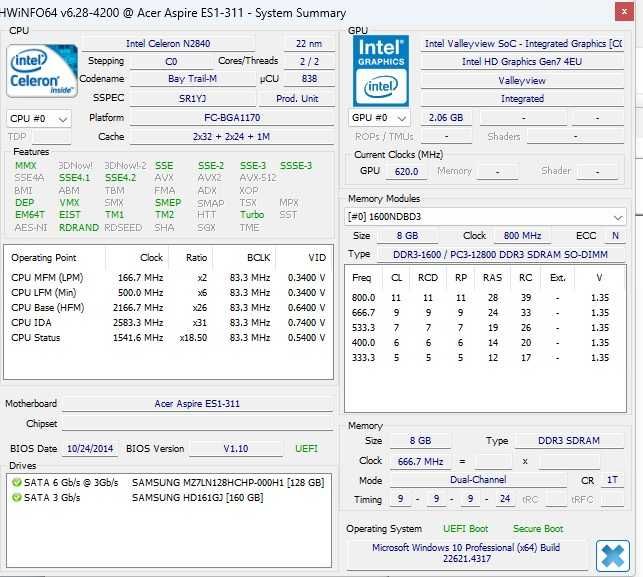
Task: Click the BIOS version V1.10 value
Action: click(236, 449)
